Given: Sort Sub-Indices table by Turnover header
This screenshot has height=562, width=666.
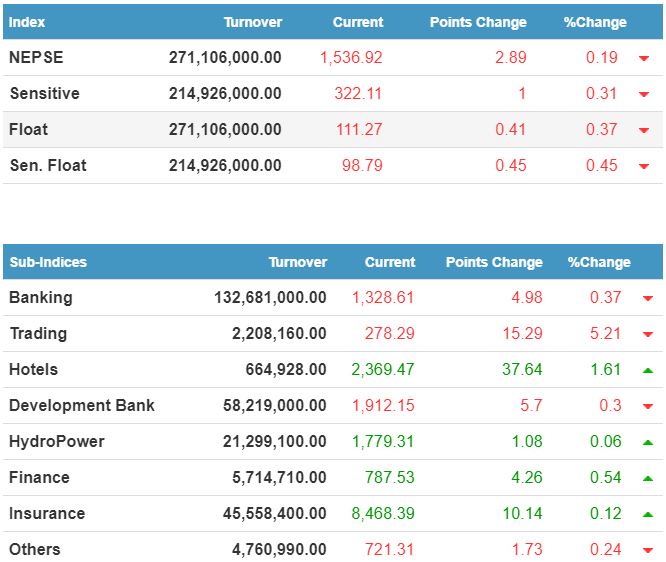Looking at the screenshot, I should pyautogui.click(x=297, y=262).
